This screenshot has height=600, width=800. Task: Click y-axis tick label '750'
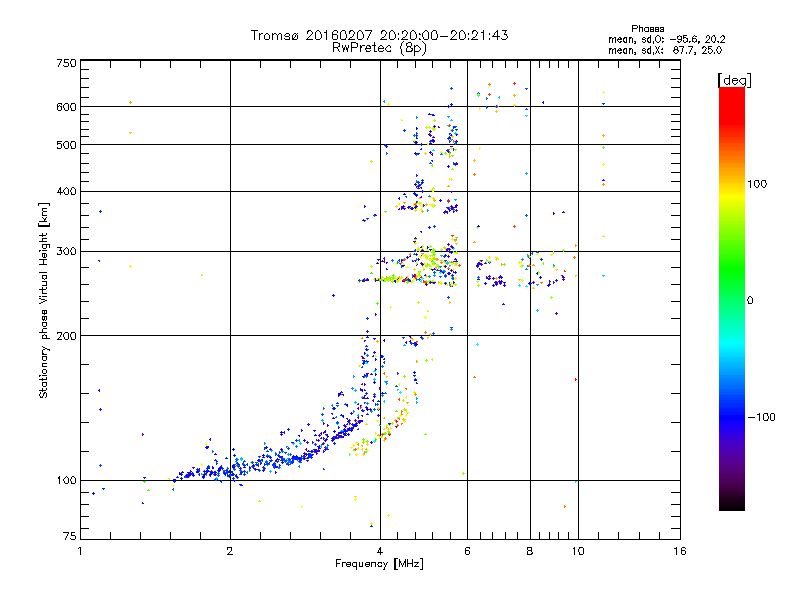[x=66, y=63]
